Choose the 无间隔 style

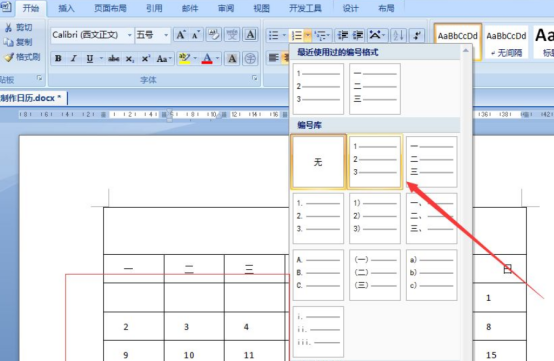point(506,42)
